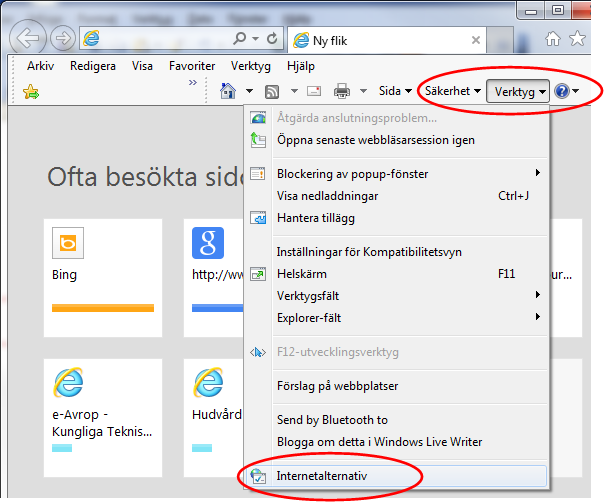Open the search dropdown arrow in address bar

click(x=254, y=39)
